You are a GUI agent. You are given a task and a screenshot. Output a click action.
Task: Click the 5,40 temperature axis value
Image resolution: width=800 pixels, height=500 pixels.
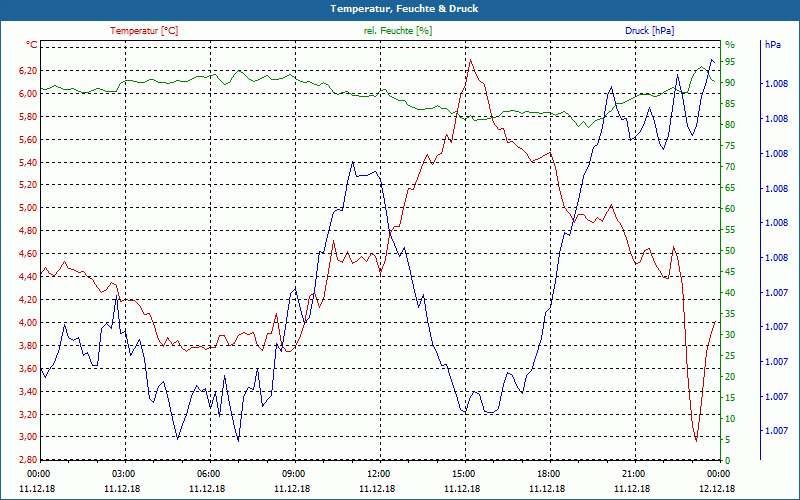28,162
